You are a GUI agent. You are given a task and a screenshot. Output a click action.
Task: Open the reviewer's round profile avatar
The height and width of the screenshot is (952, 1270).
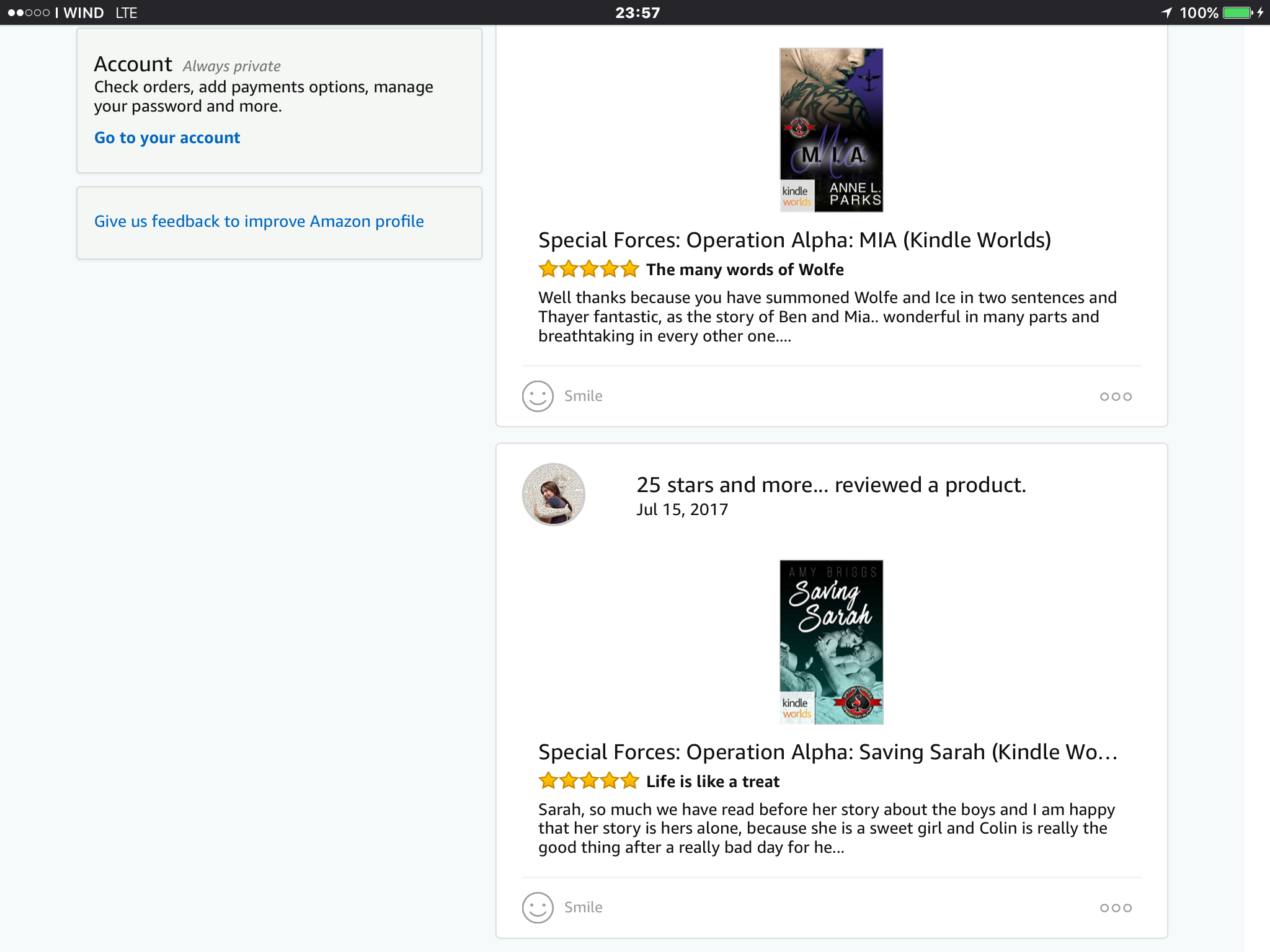coord(554,495)
